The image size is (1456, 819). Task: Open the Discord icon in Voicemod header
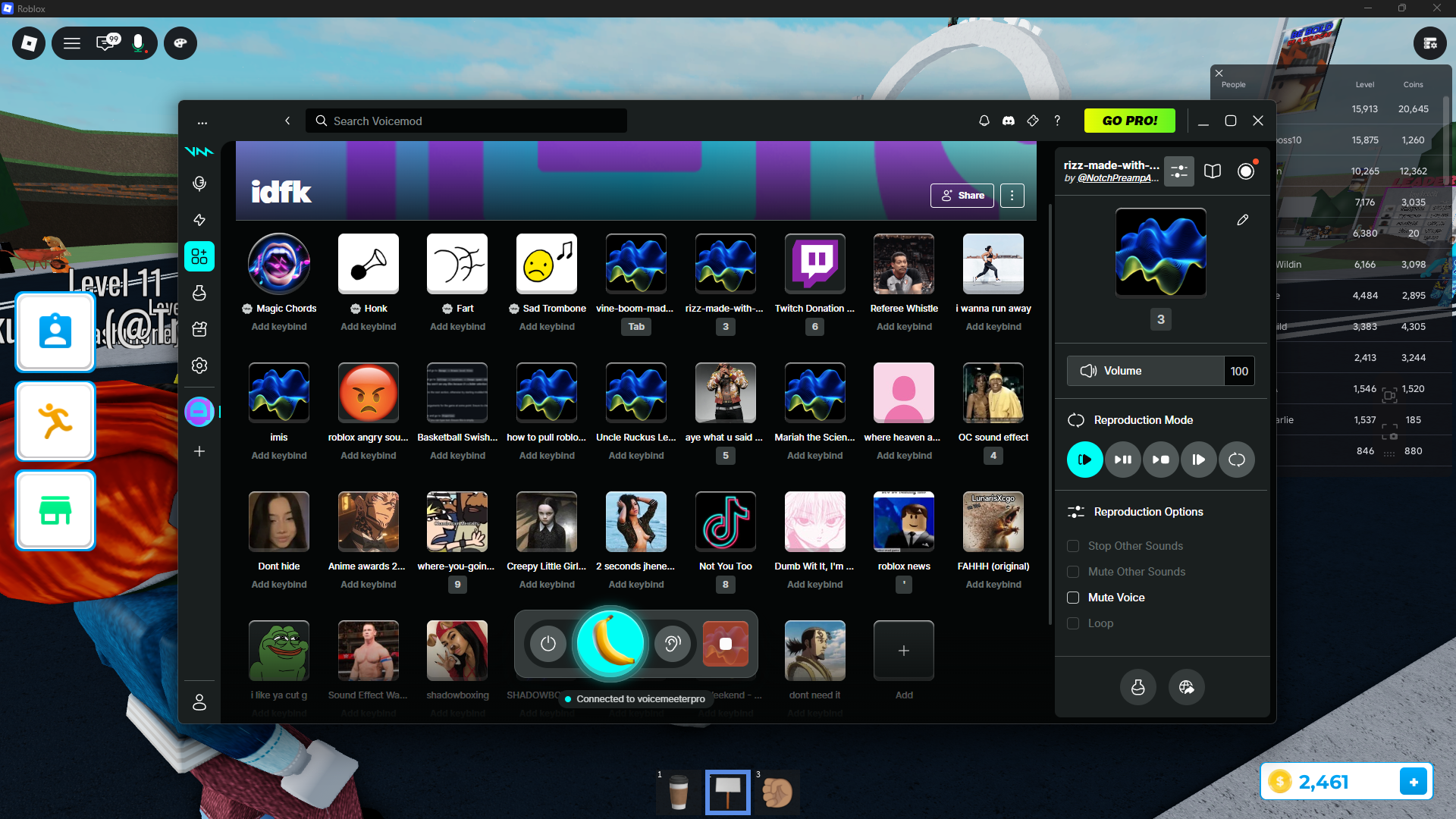[1009, 121]
